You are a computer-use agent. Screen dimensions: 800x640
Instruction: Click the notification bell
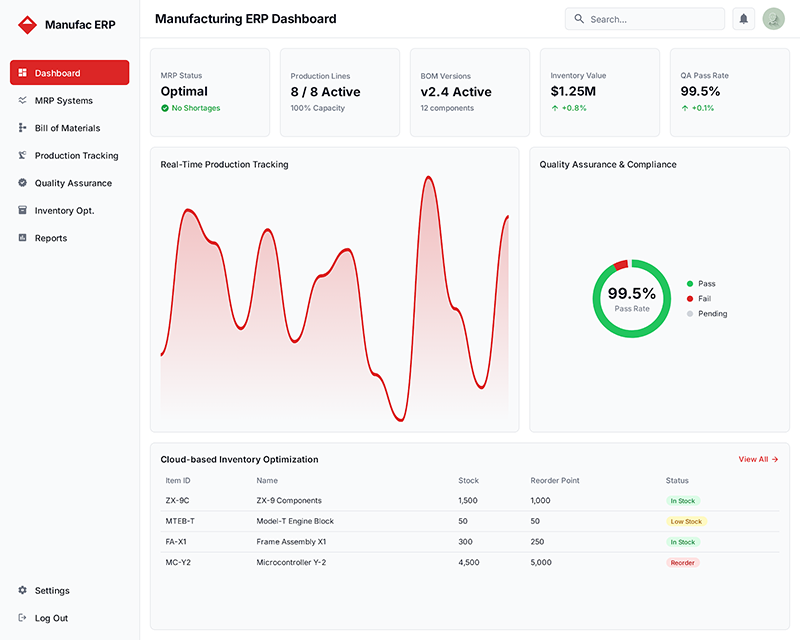coord(743,18)
